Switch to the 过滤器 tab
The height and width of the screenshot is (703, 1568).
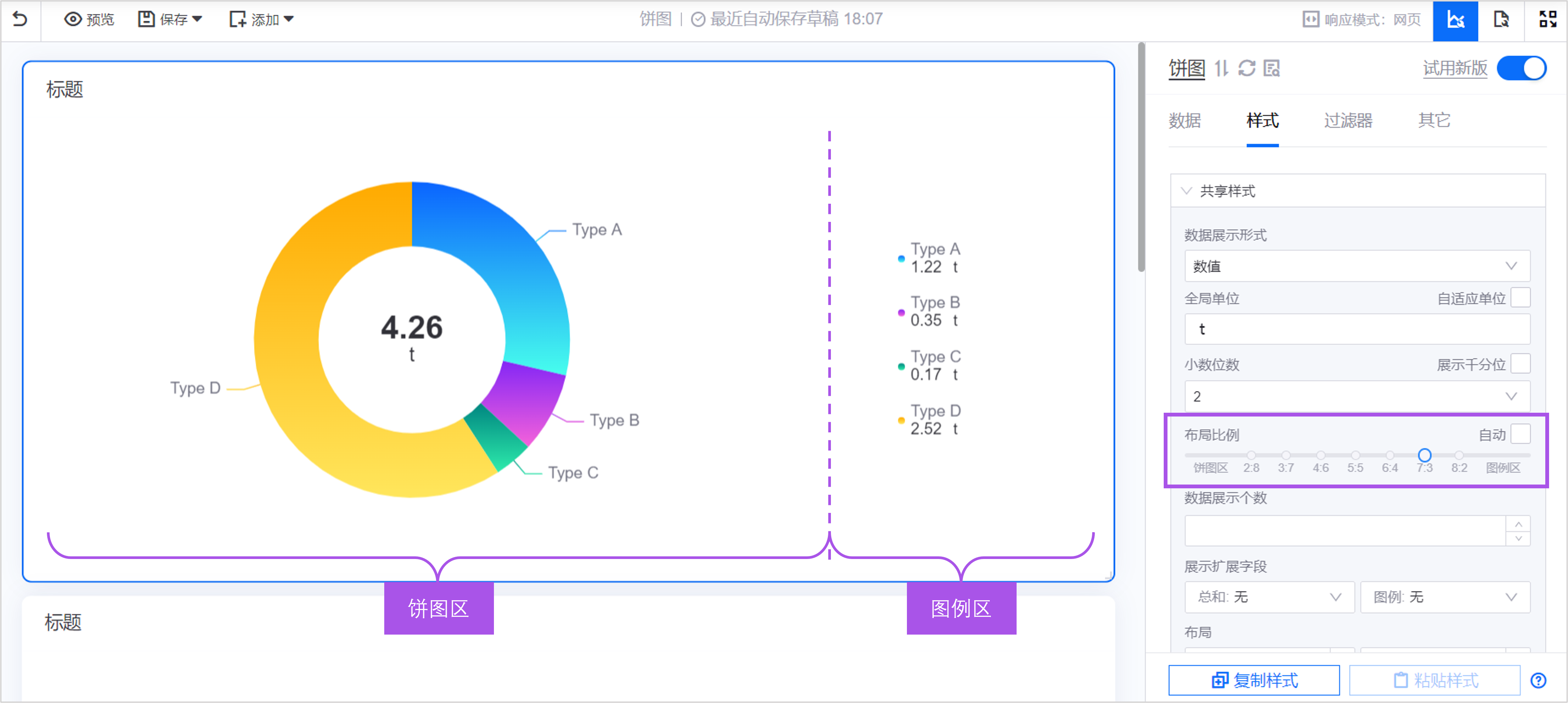[1348, 121]
